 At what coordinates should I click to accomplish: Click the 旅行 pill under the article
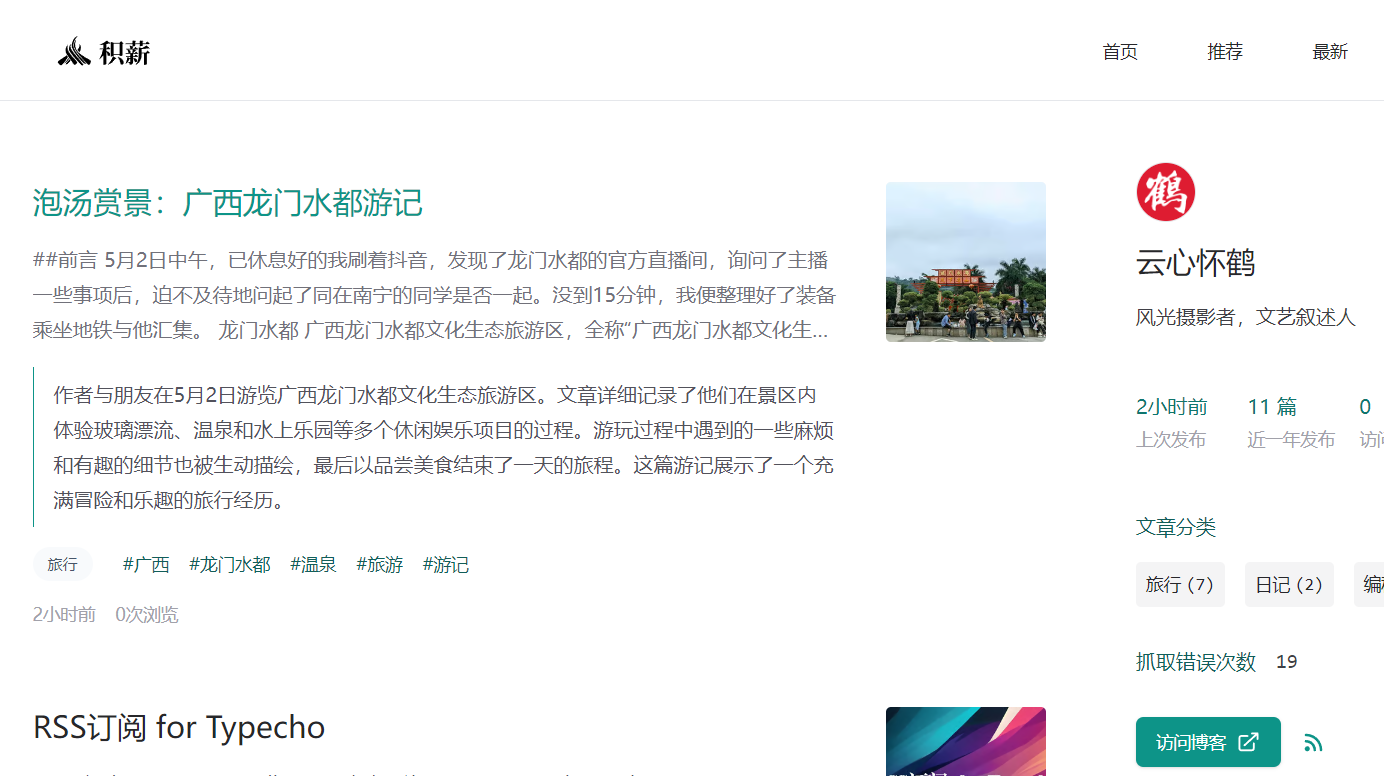(62, 564)
